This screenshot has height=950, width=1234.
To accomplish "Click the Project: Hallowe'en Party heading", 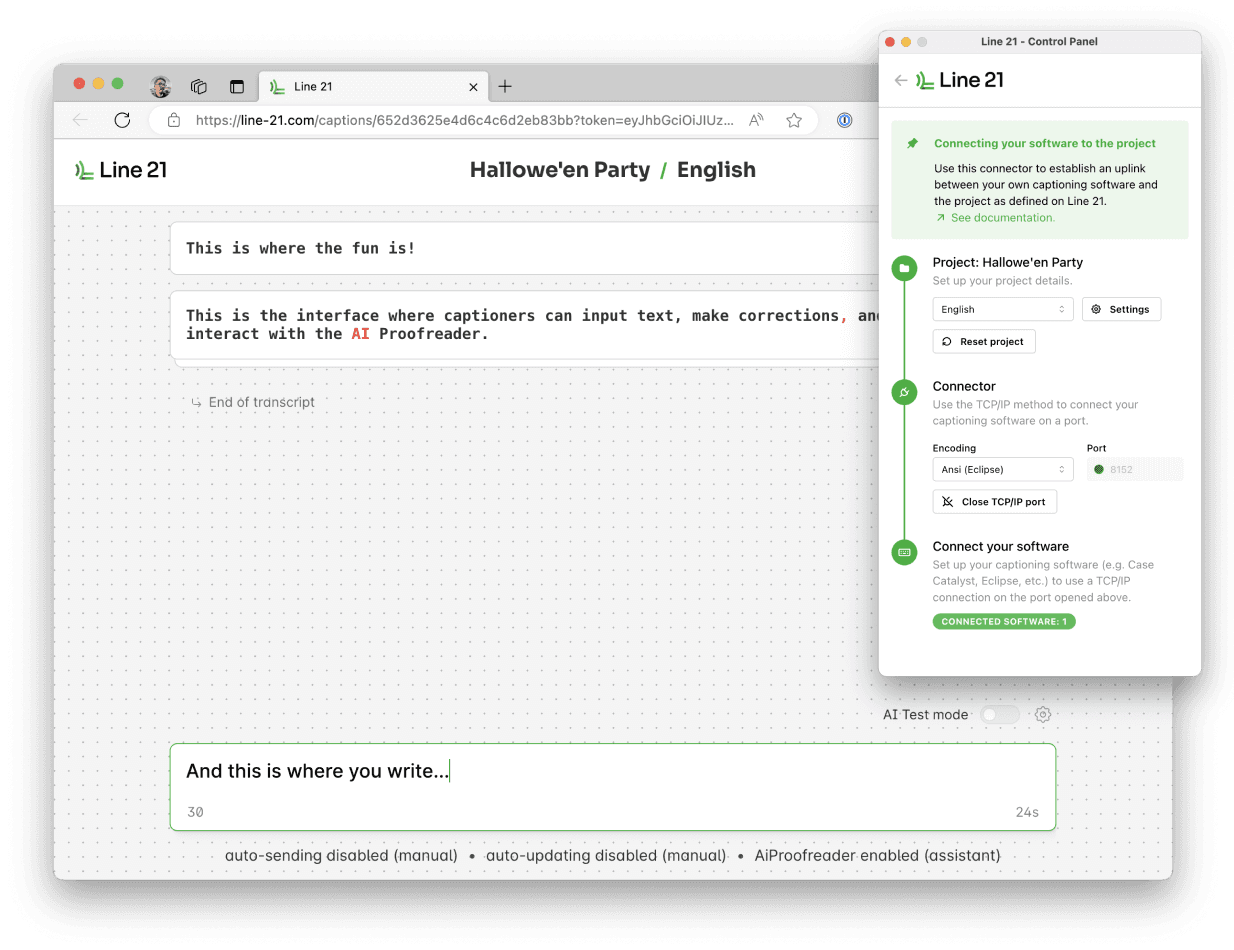I will tap(1008, 262).
